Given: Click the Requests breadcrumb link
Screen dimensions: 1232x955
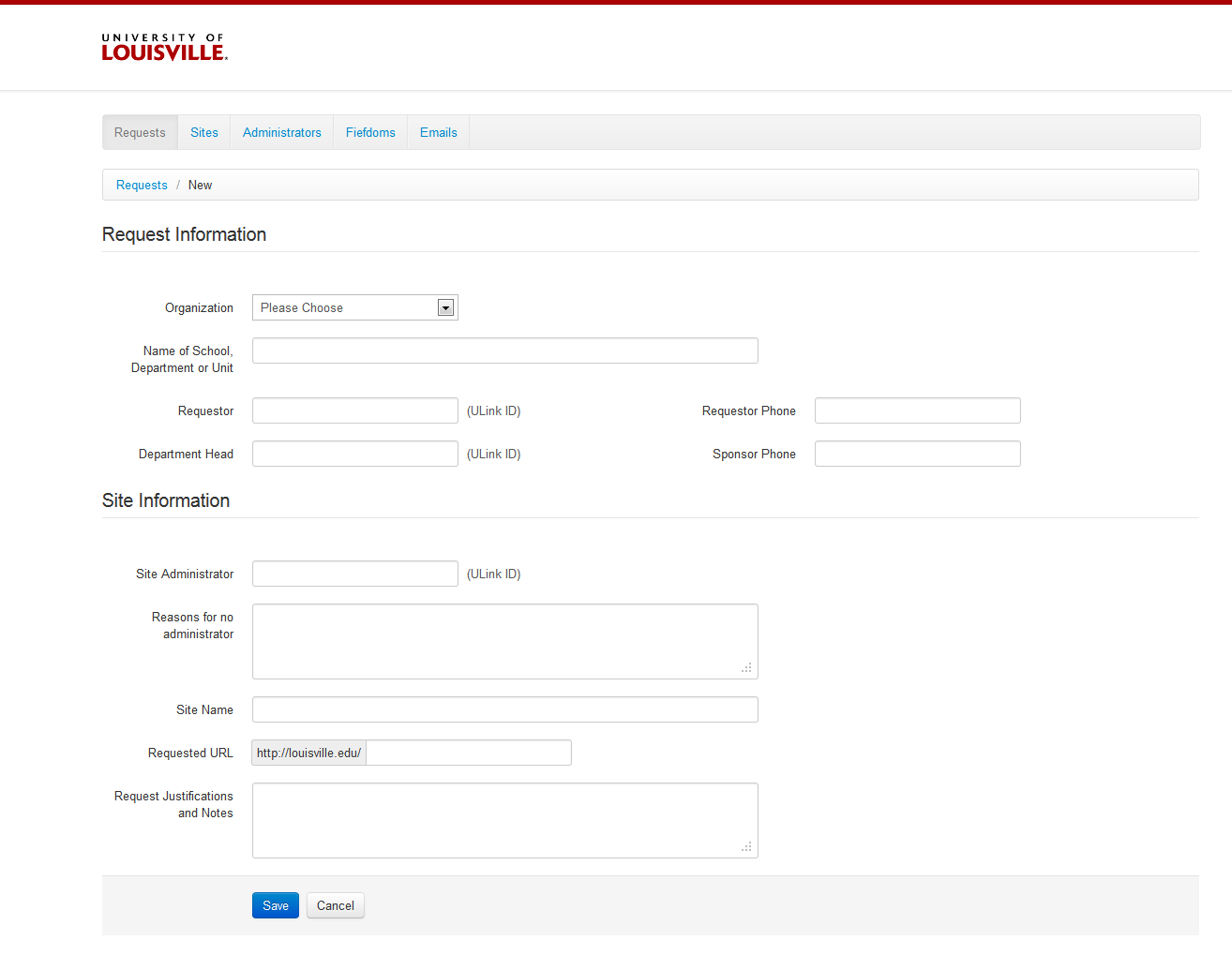Looking at the screenshot, I should (x=142, y=185).
